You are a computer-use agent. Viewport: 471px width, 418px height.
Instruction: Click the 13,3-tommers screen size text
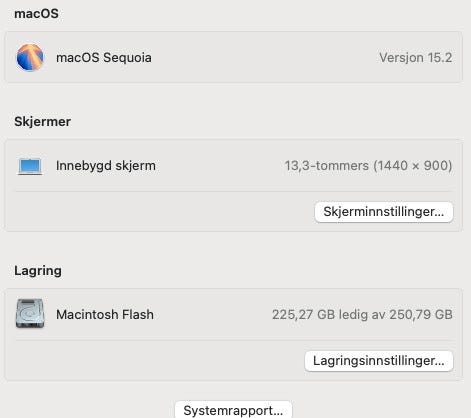[x=327, y=166]
